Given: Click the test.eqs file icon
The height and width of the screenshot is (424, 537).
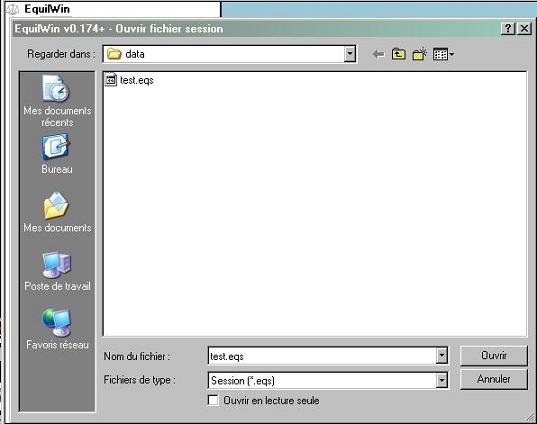Looking at the screenshot, I should tap(111, 80).
